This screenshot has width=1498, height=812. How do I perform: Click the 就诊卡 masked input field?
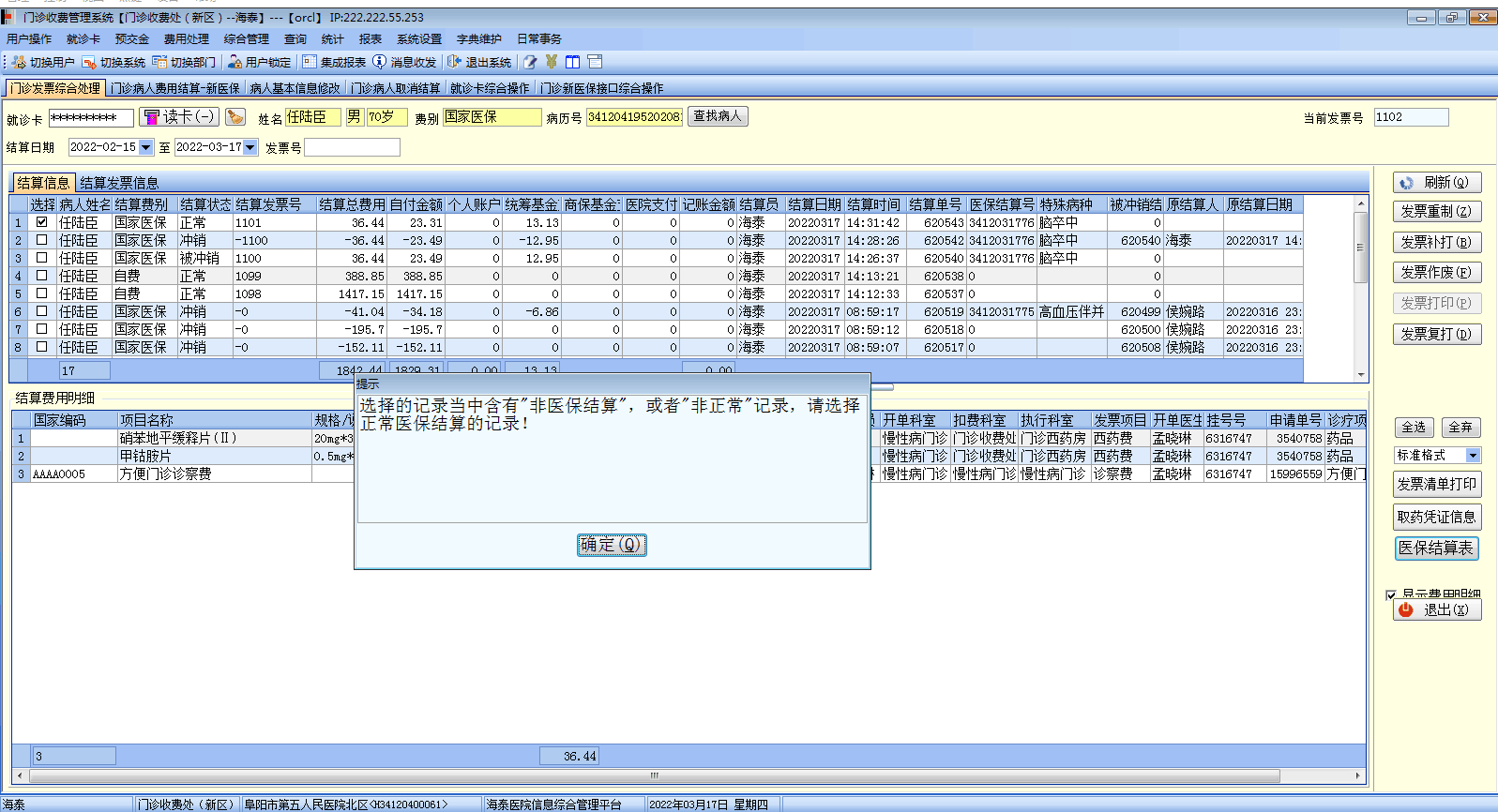pos(91,118)
